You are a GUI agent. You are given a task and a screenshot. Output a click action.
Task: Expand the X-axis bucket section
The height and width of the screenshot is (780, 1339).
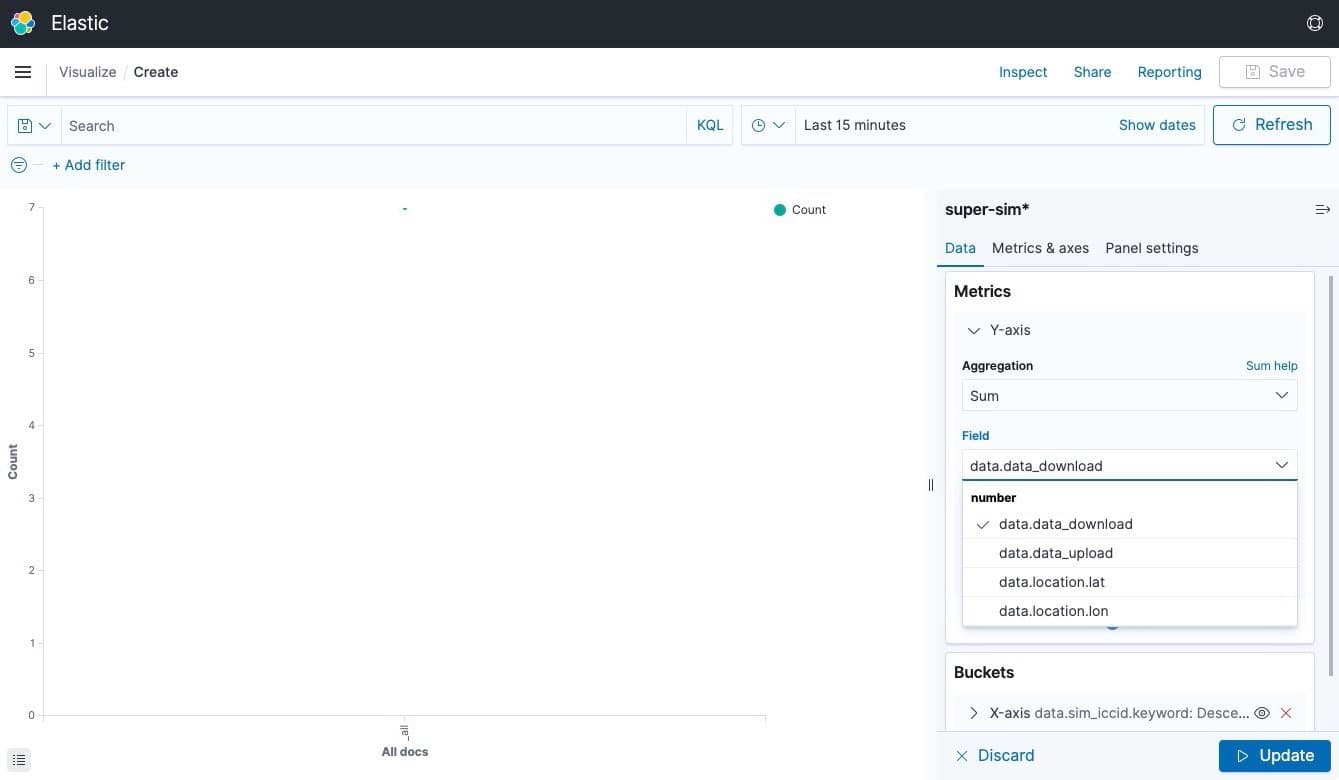[974, 713]
